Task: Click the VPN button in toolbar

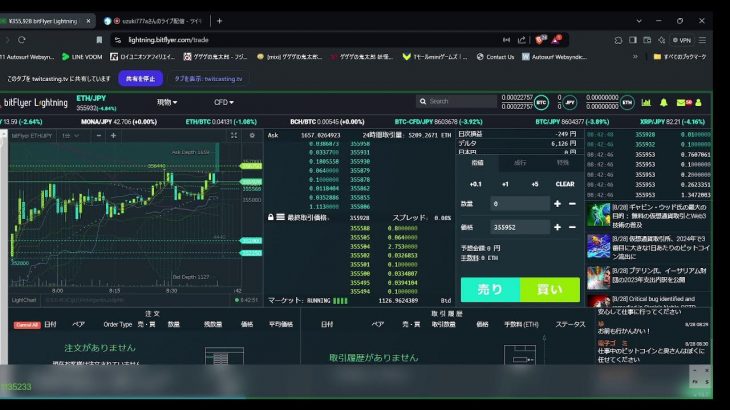Action: 682,40
